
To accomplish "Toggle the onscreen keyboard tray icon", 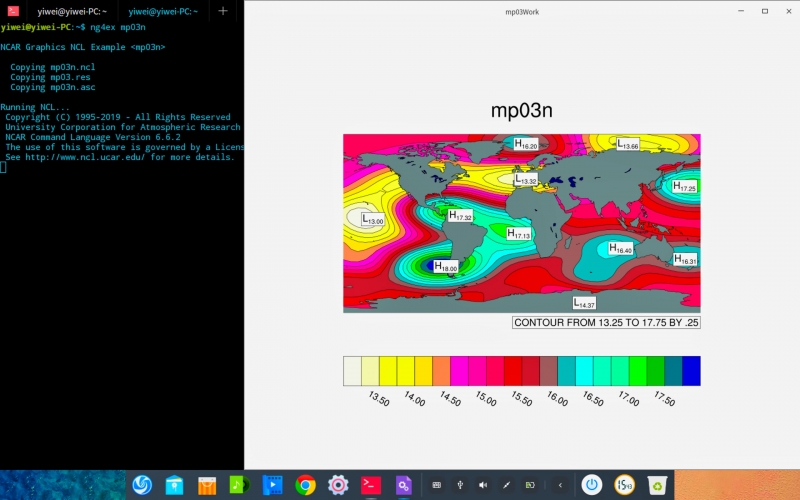I will point(436,485).
